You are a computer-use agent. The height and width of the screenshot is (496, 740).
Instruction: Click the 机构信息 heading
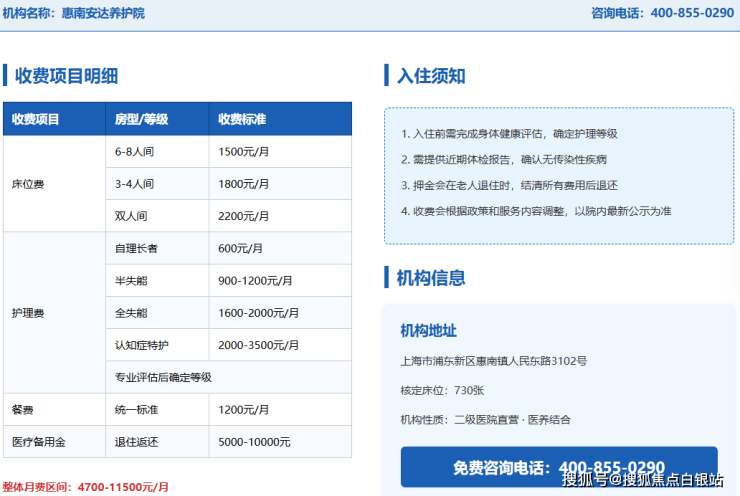click(431, 277)
